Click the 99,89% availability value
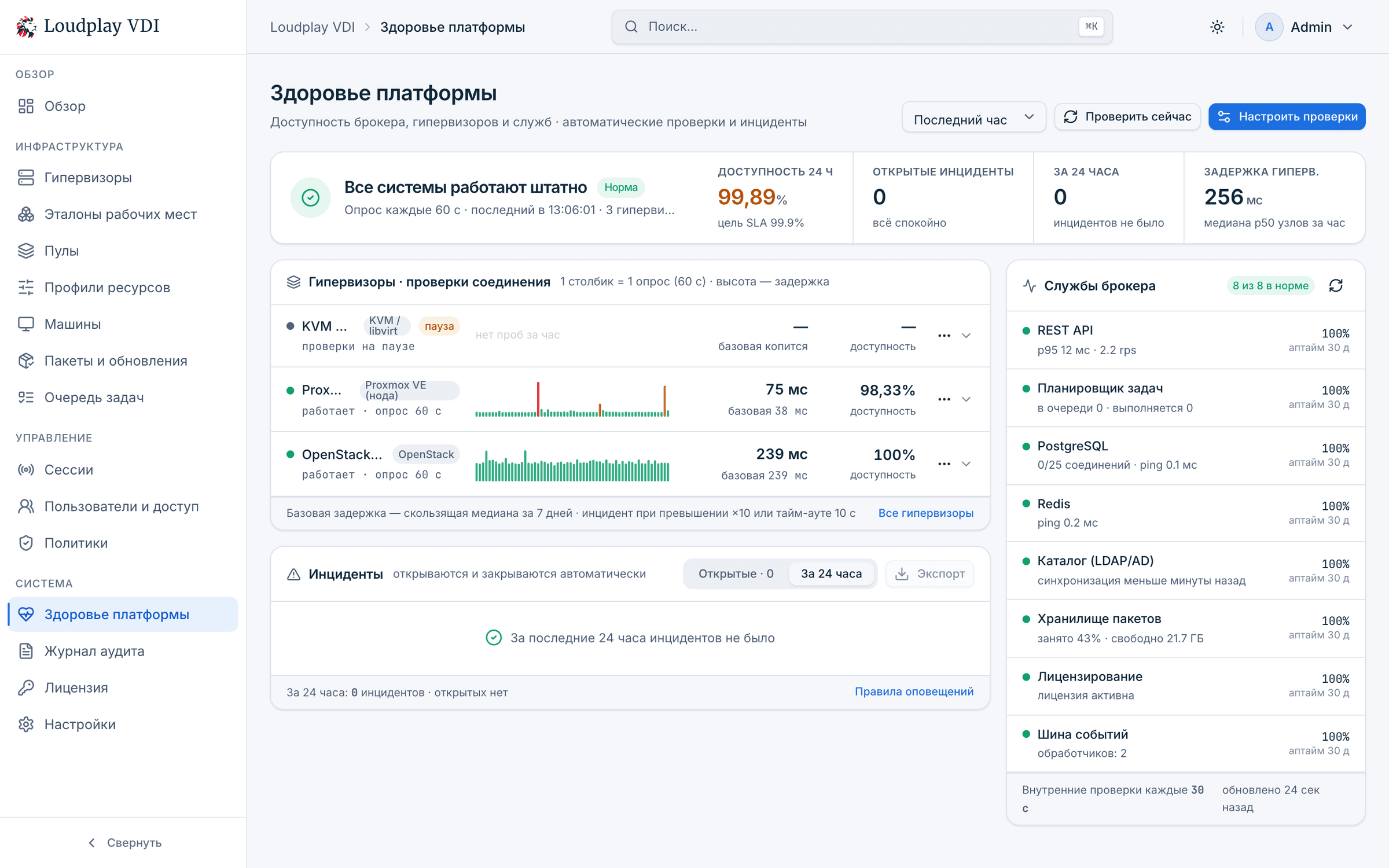 tap(752, 197)
